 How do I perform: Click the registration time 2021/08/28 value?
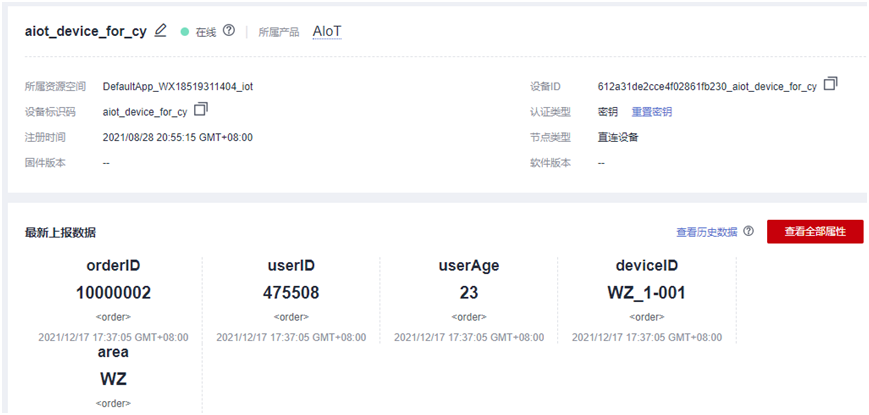click(x=178, y=137)
